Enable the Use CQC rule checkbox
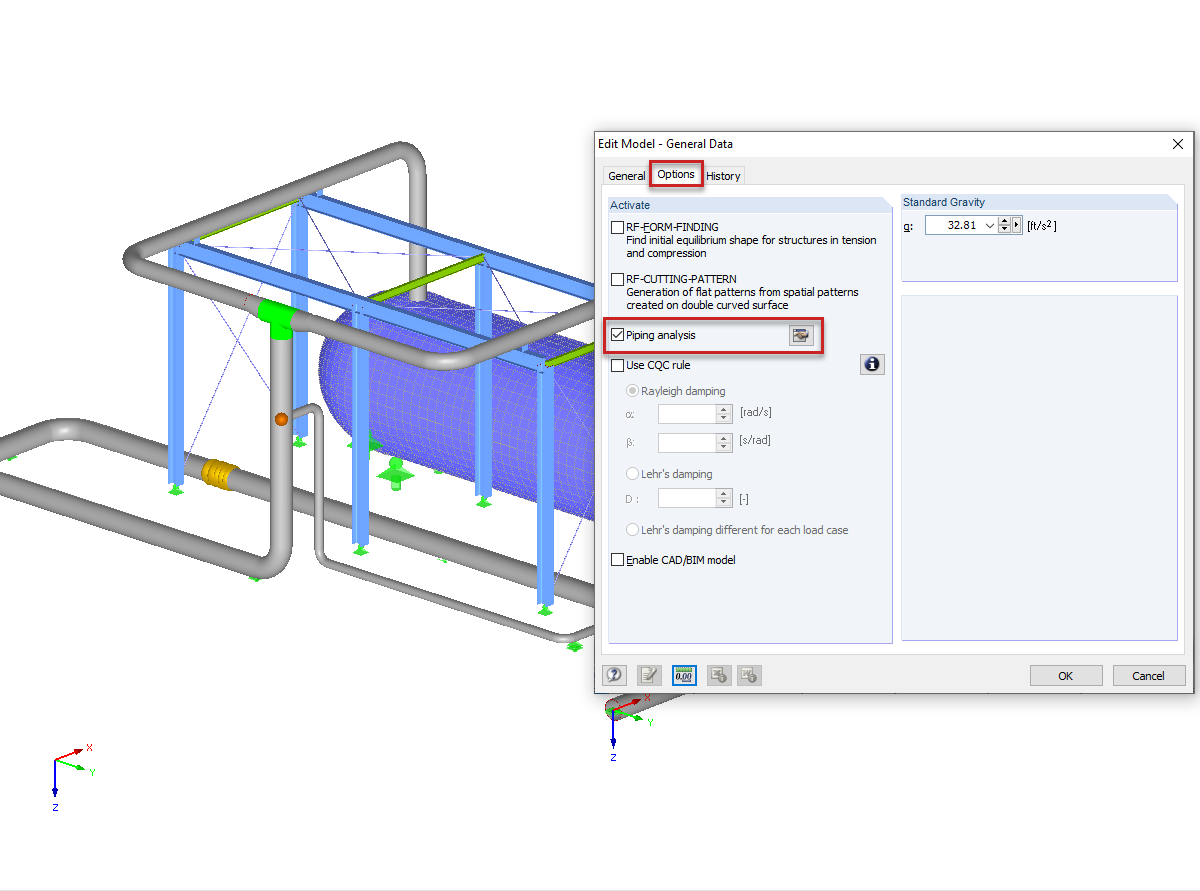The width and height of the screenshot is (1200, 891). tap(617, 365)
